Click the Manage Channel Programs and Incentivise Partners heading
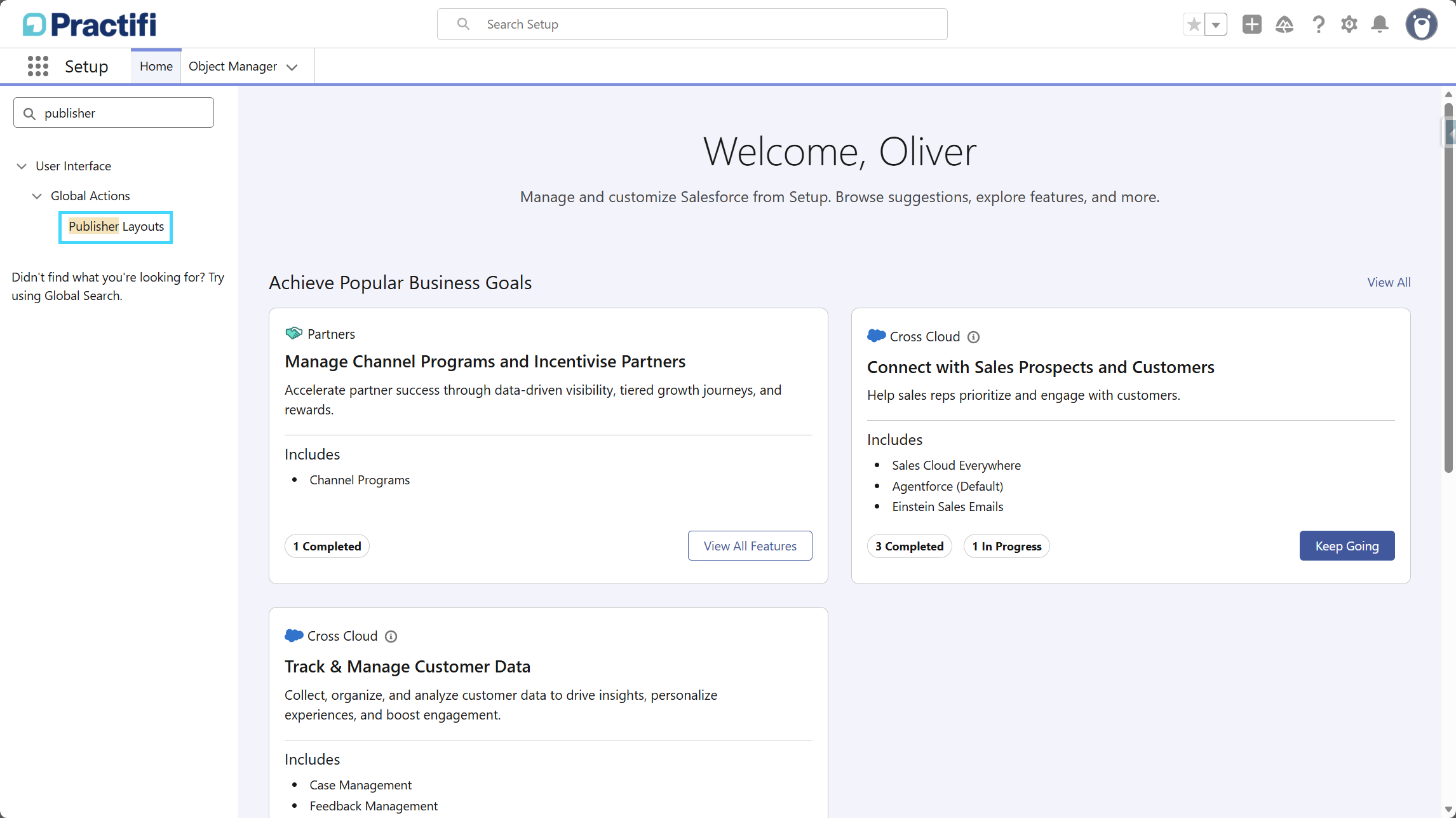This screenshot has height=818, width=1456. tap(485, 362)
